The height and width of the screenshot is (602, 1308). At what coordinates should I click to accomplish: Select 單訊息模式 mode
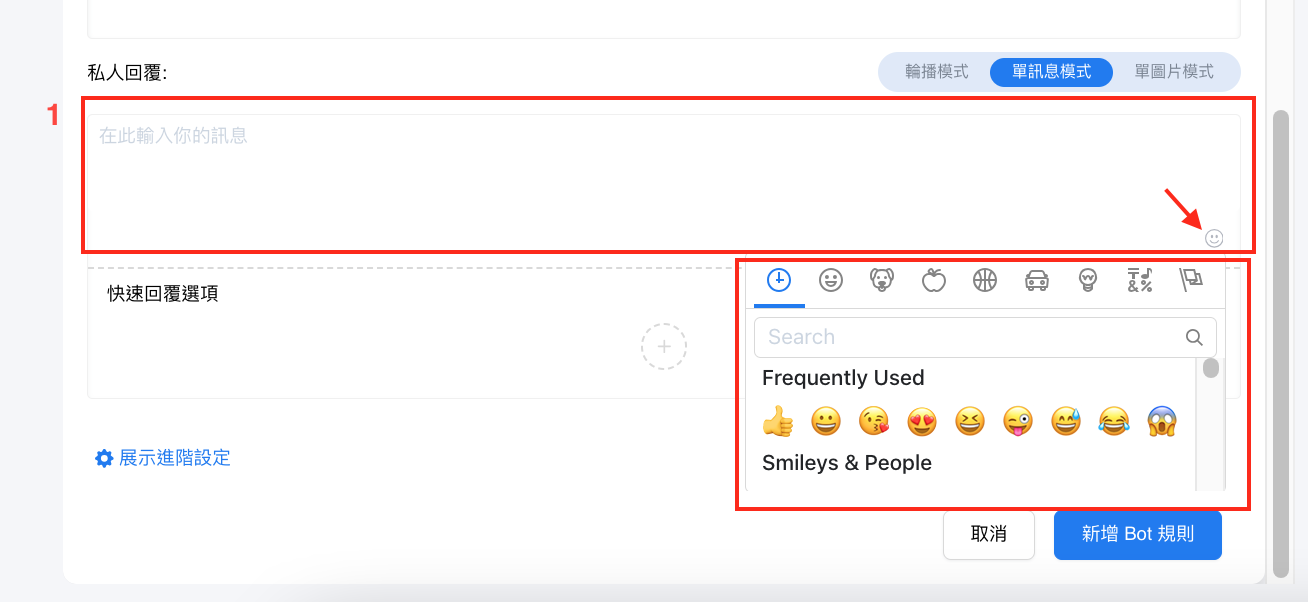1051,72
